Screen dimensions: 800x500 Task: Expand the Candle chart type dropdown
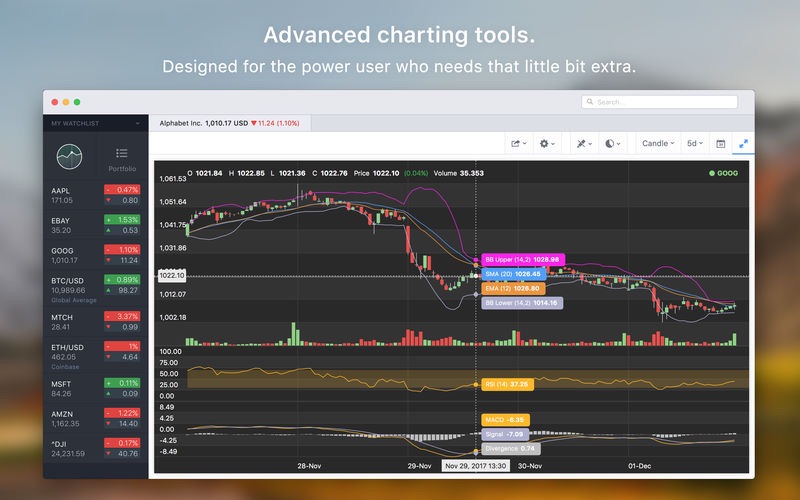point(658,144)
